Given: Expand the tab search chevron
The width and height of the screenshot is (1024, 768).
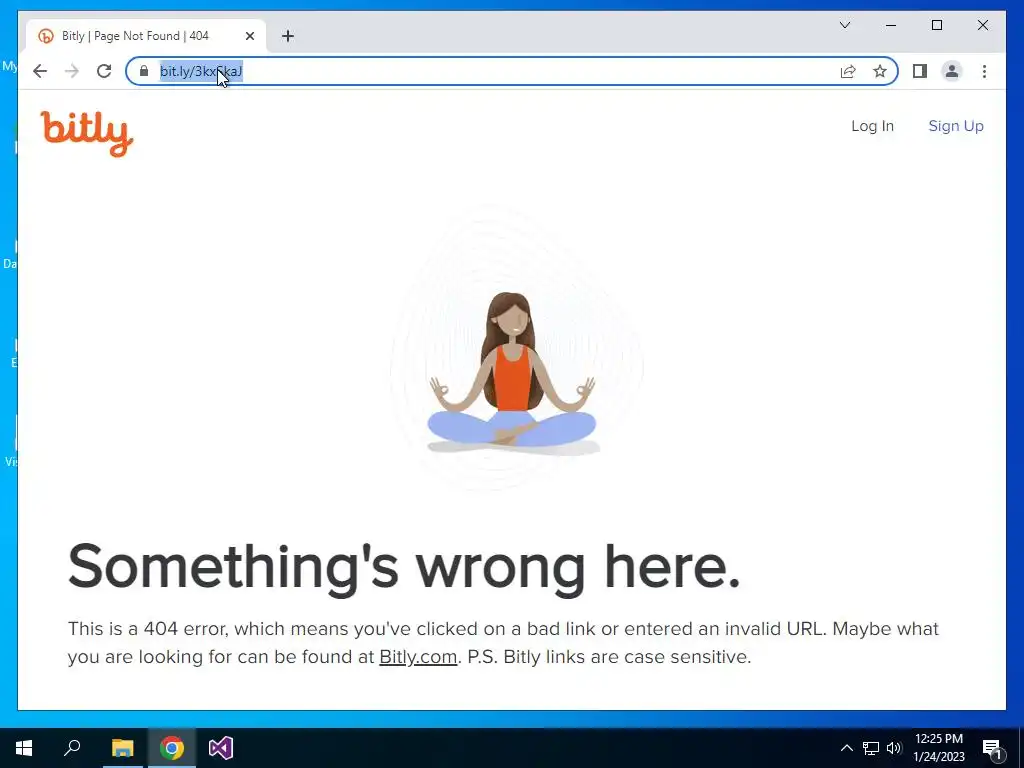Looking at the screenshot, I should pyautogui.click(x=845, y=25).
